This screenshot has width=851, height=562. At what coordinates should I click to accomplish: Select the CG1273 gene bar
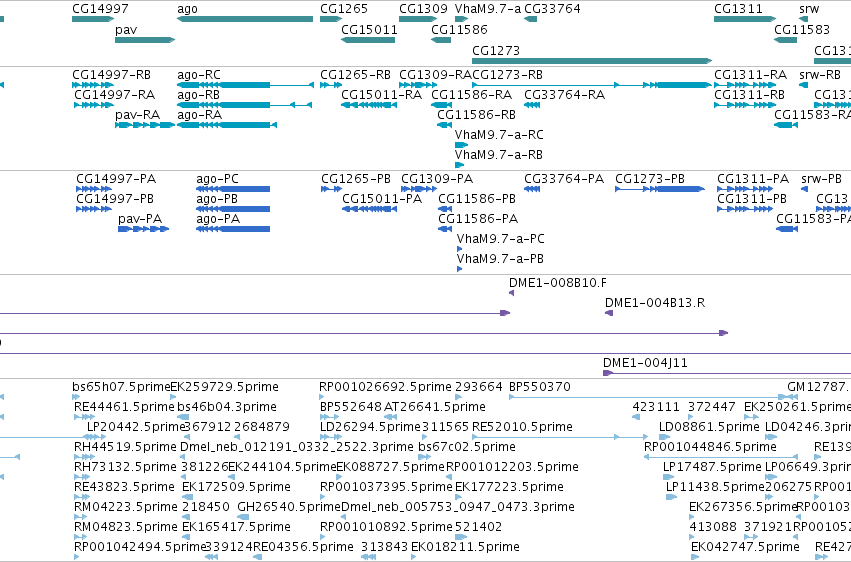click(x=592, y=61)
